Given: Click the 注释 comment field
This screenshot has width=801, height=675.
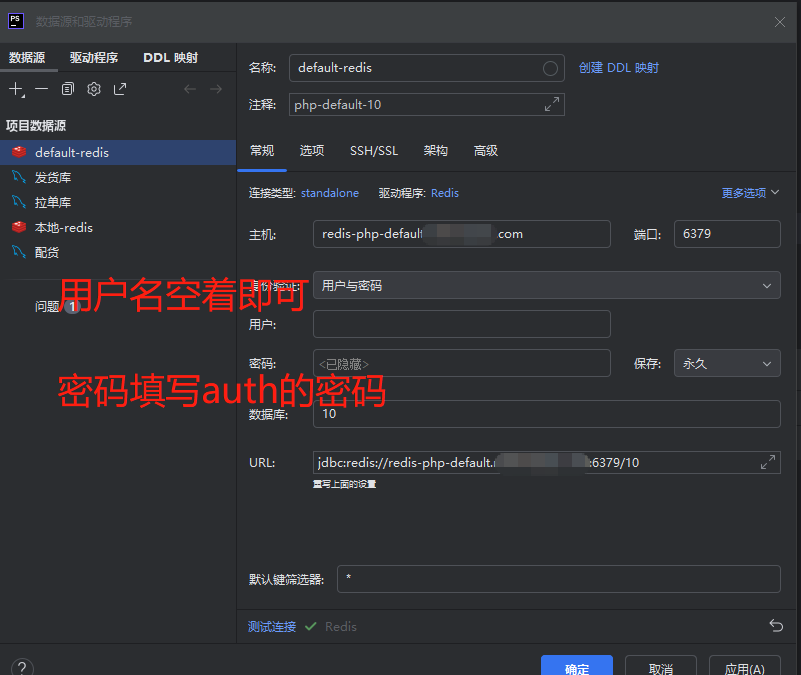Looking at the screenshot, I should tap(427, 104).
